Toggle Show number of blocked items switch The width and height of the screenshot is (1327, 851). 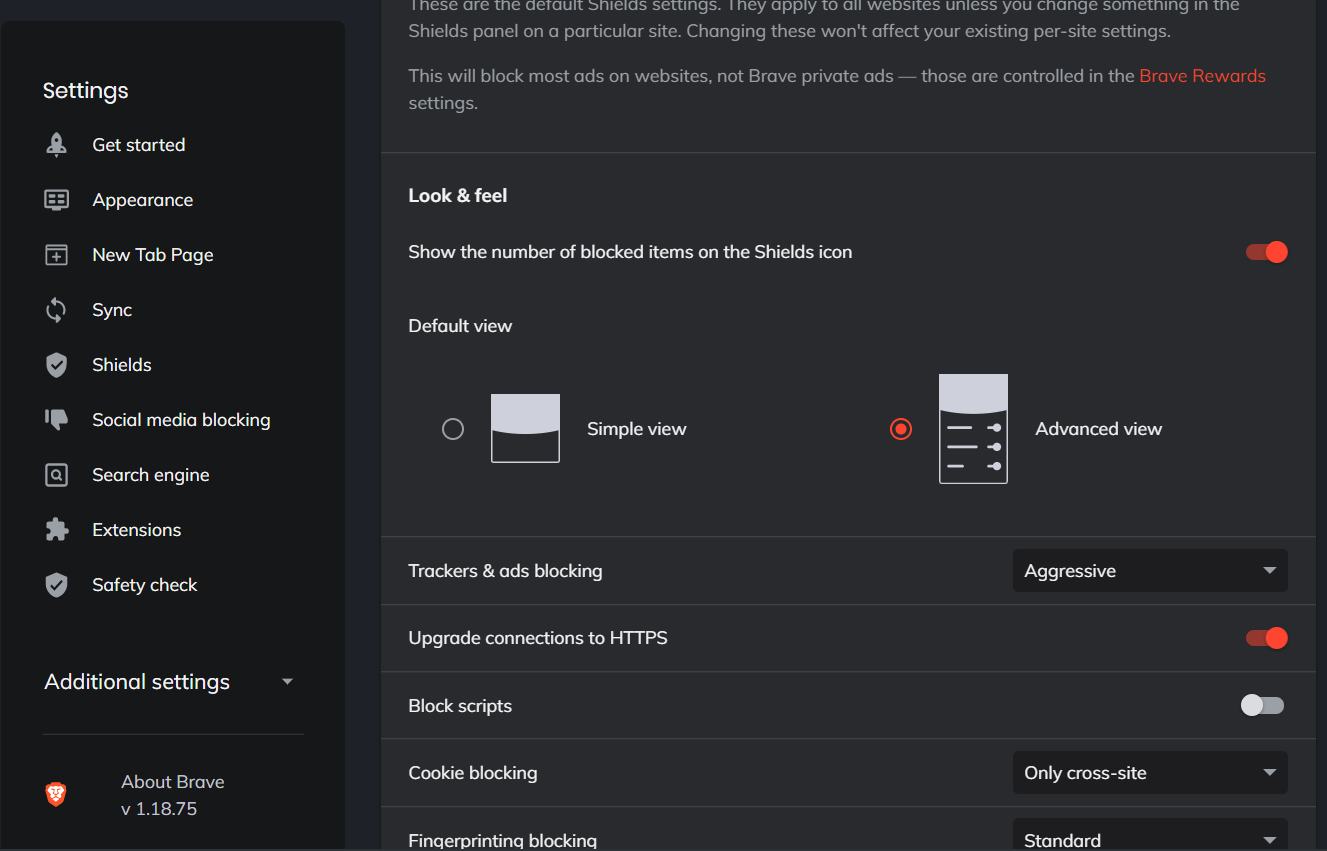[x=1266, y=252]
